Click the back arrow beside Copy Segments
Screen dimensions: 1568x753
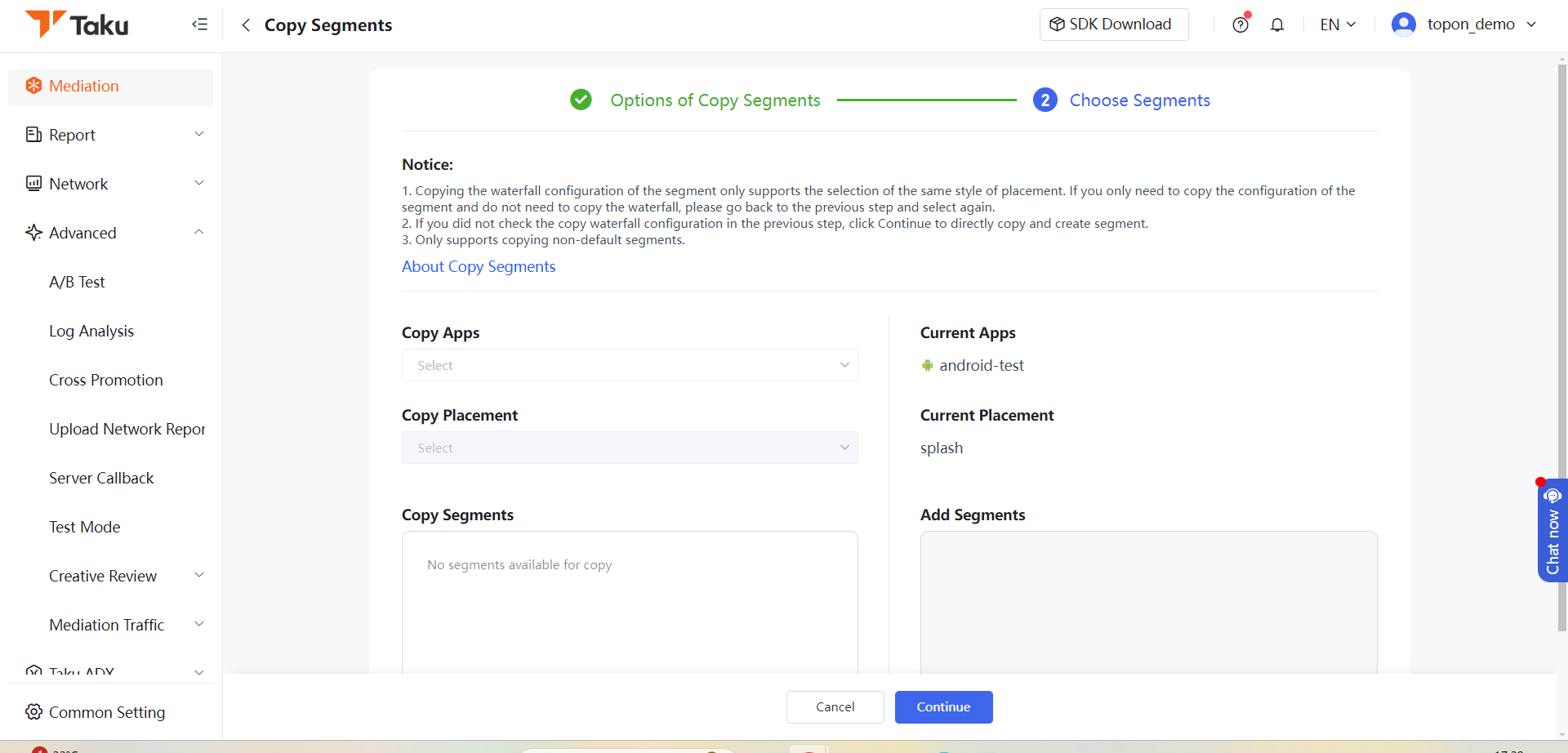(246, 25)
